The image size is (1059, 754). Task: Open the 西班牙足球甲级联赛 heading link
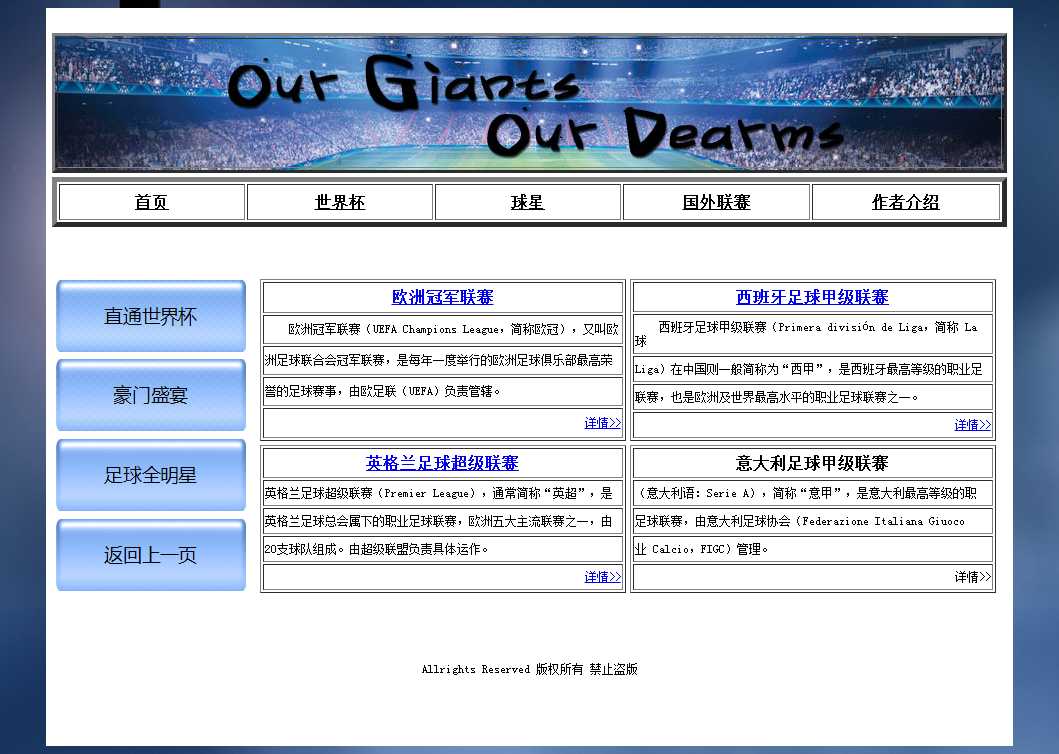pos(812,297)
